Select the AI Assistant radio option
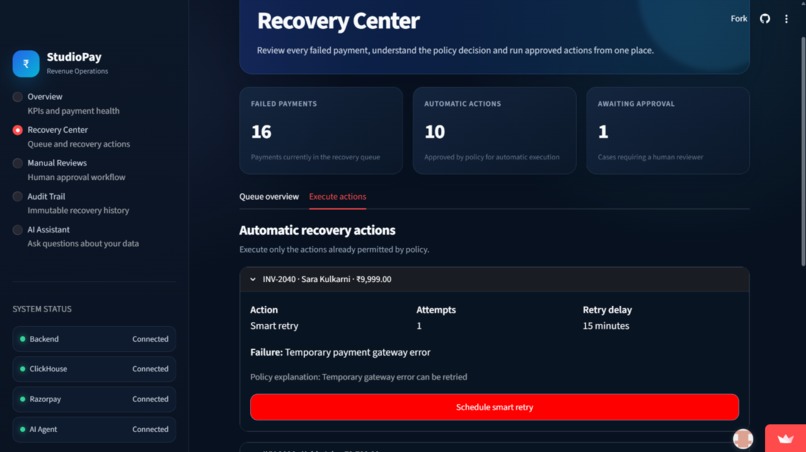Screen dimensions: 806x452 point(17,230)
